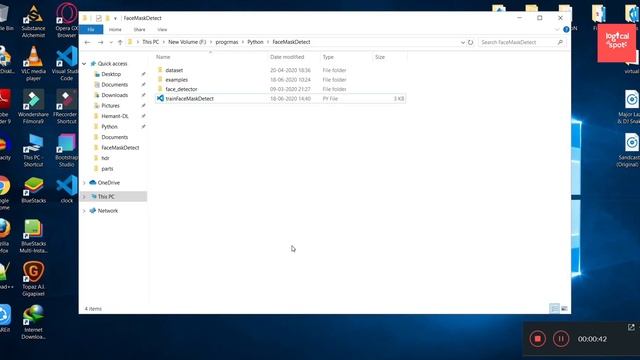This screenshot has height=360, width=640.
Task: Launch BlueStacks desktop shortcut
Action: click(33, 190)
